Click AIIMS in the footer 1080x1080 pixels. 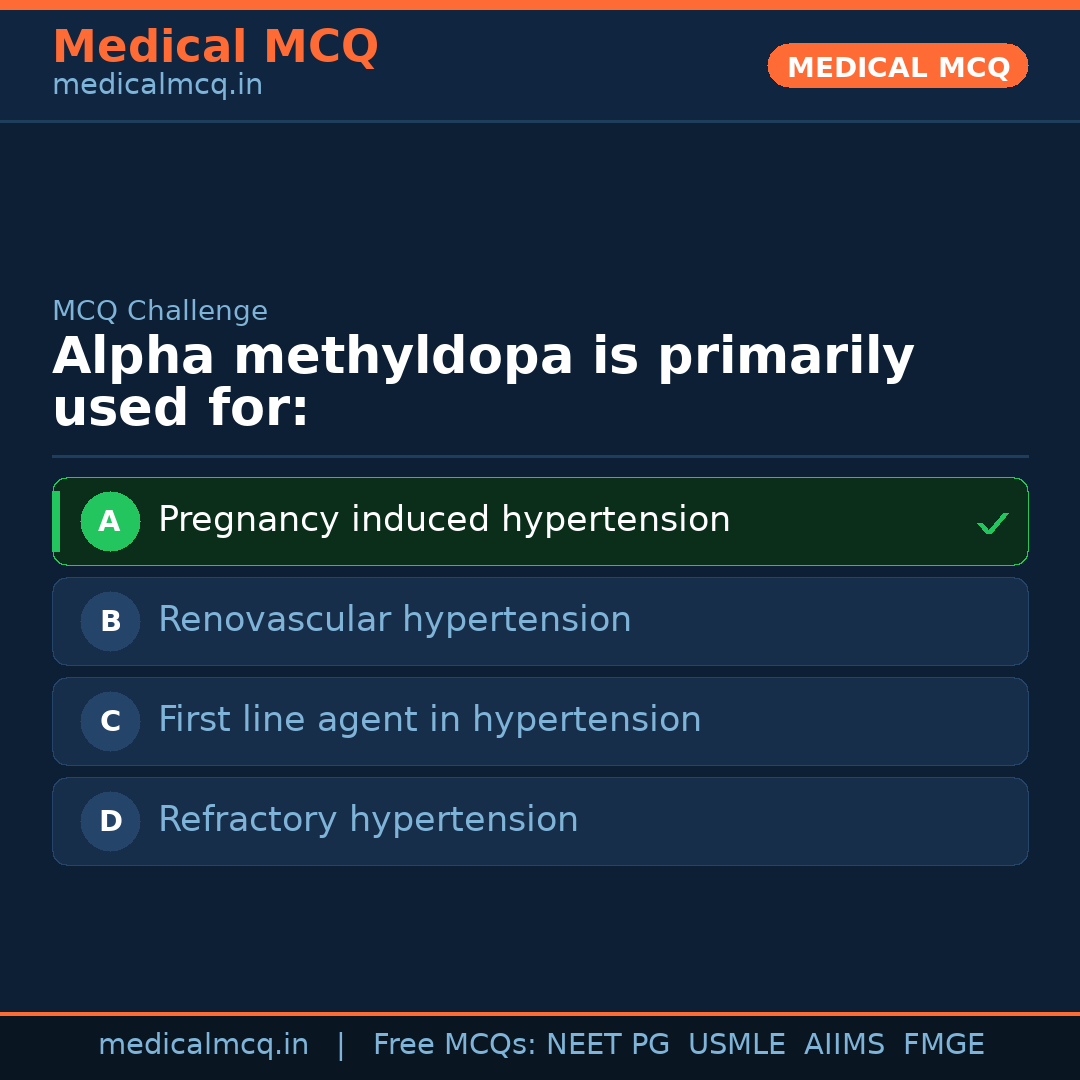tap(844, 1045)
